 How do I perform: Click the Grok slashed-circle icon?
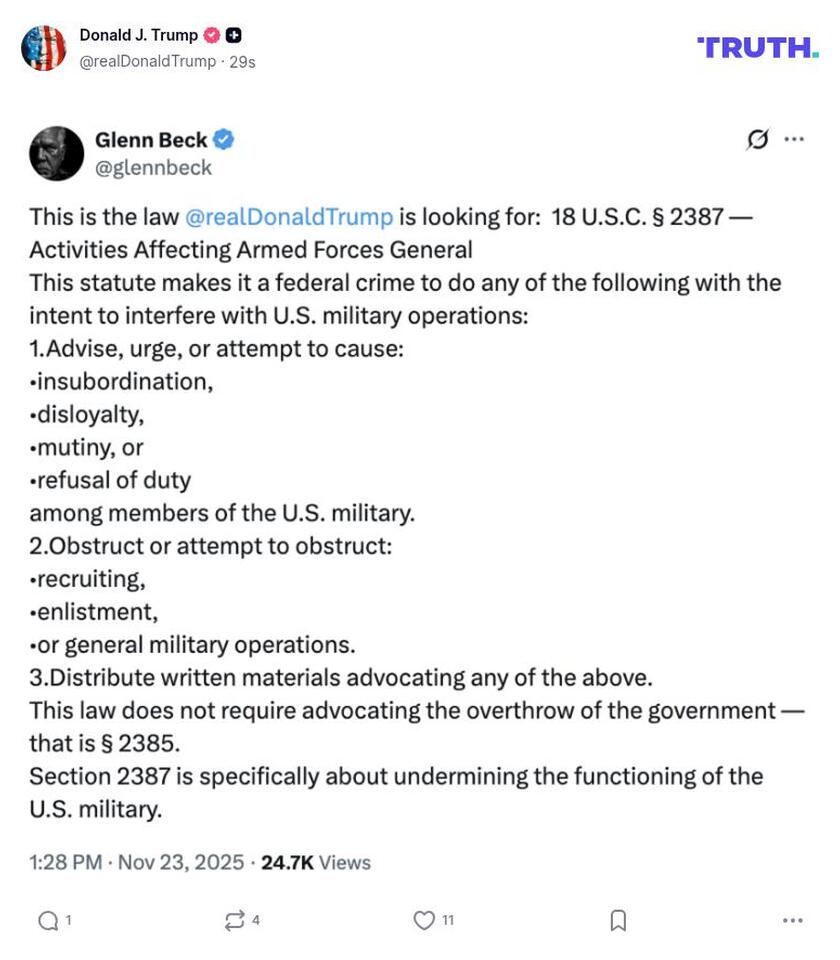[758, 140]
